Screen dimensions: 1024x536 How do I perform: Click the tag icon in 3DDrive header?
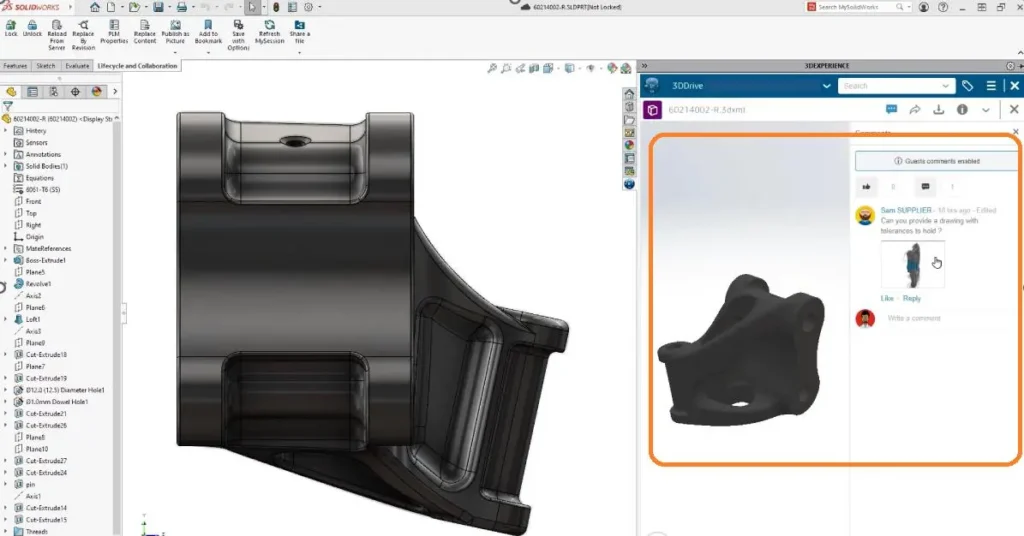[967, 86]
